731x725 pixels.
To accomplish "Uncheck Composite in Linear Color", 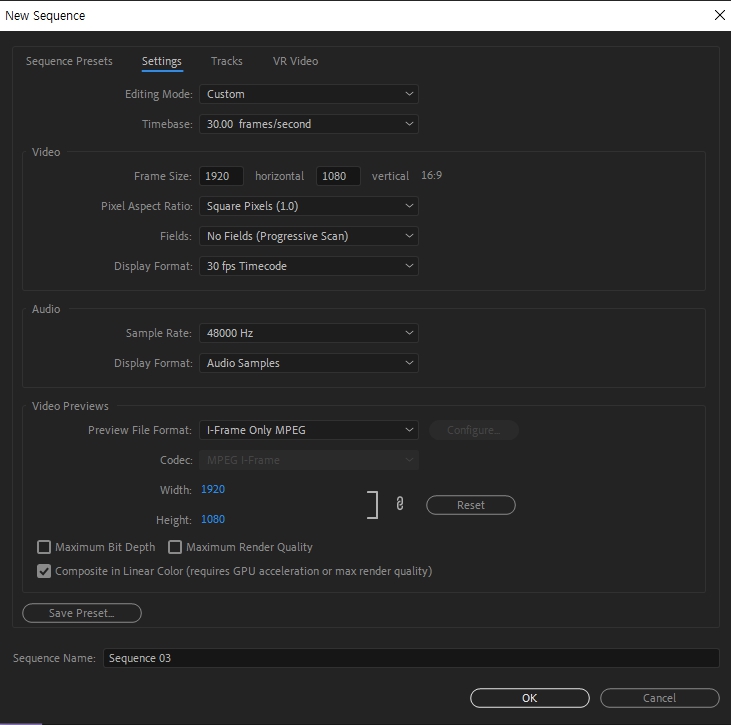I will point(44,571).
